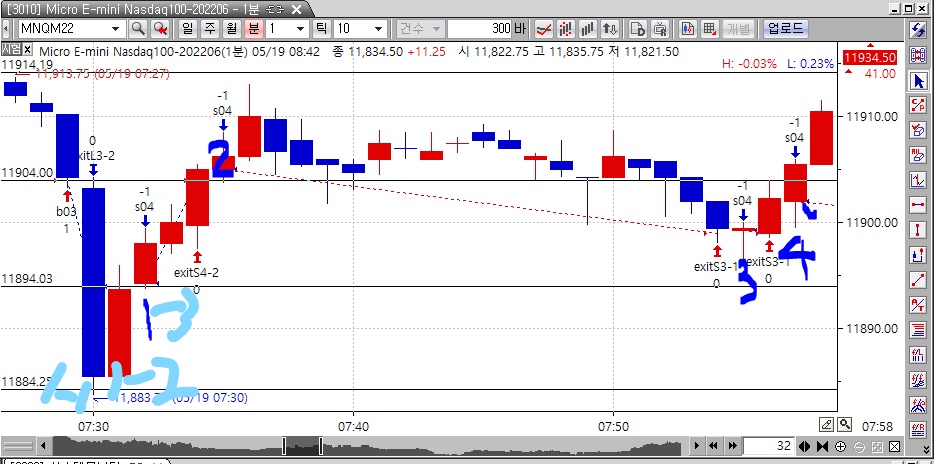Select the arrow pointer tool in right sidebar
The image size is (934, 464).
(919, 79)
